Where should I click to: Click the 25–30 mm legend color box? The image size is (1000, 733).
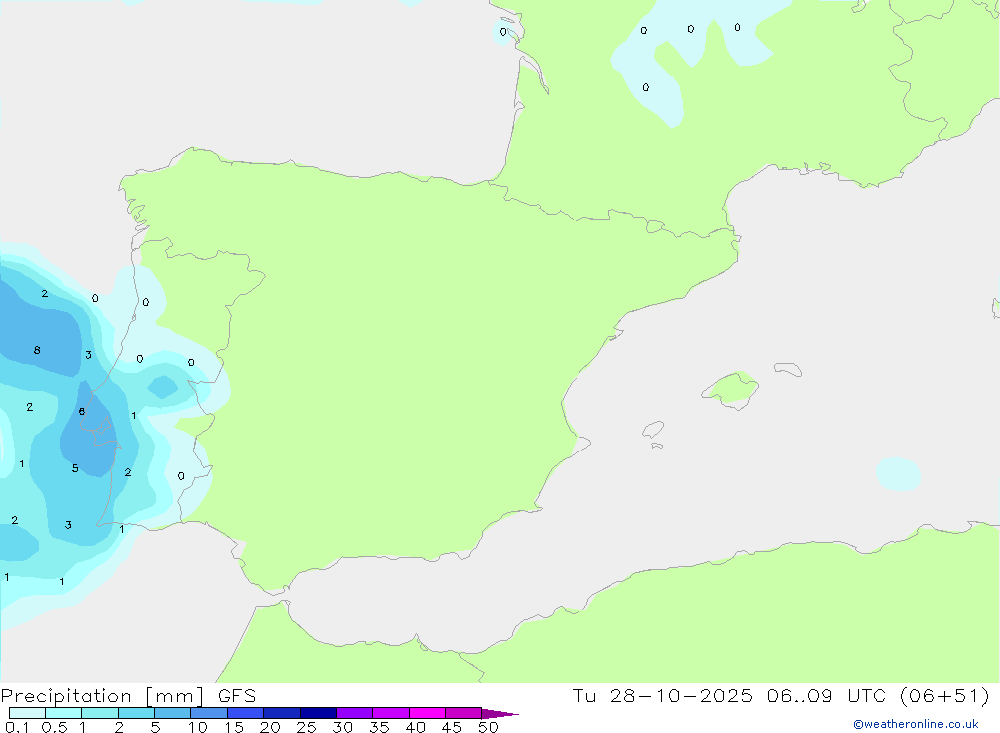coord(318,713)
